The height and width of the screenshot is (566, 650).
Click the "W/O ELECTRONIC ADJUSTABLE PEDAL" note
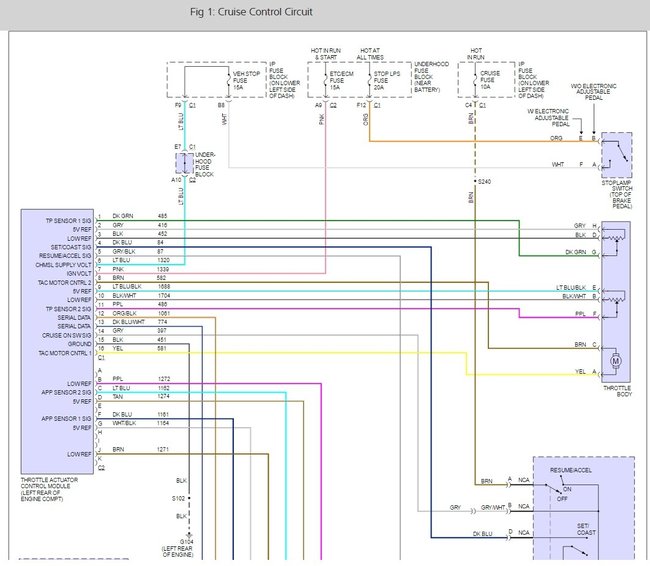coord(593,92)
